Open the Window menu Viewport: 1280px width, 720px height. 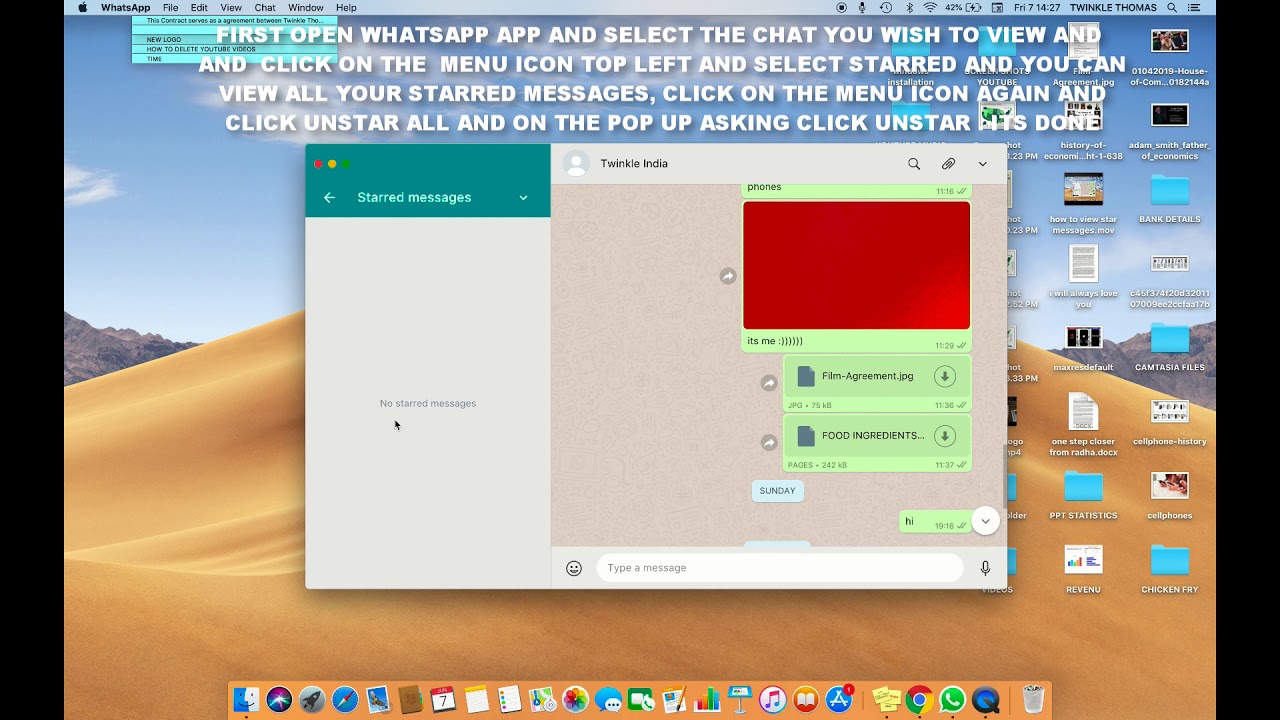306,7
